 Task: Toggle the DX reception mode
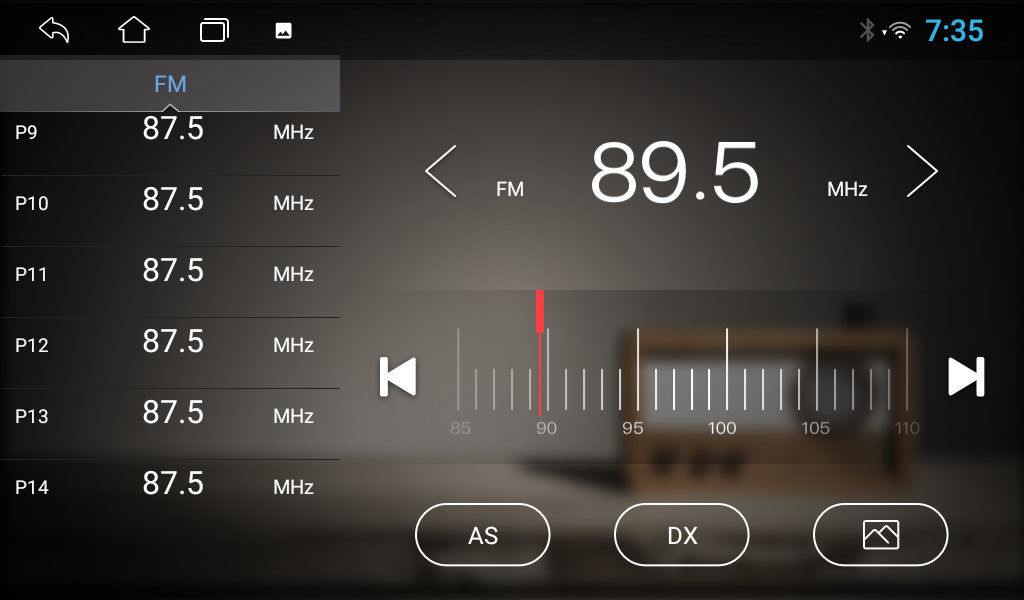click(x=682, y=535)
